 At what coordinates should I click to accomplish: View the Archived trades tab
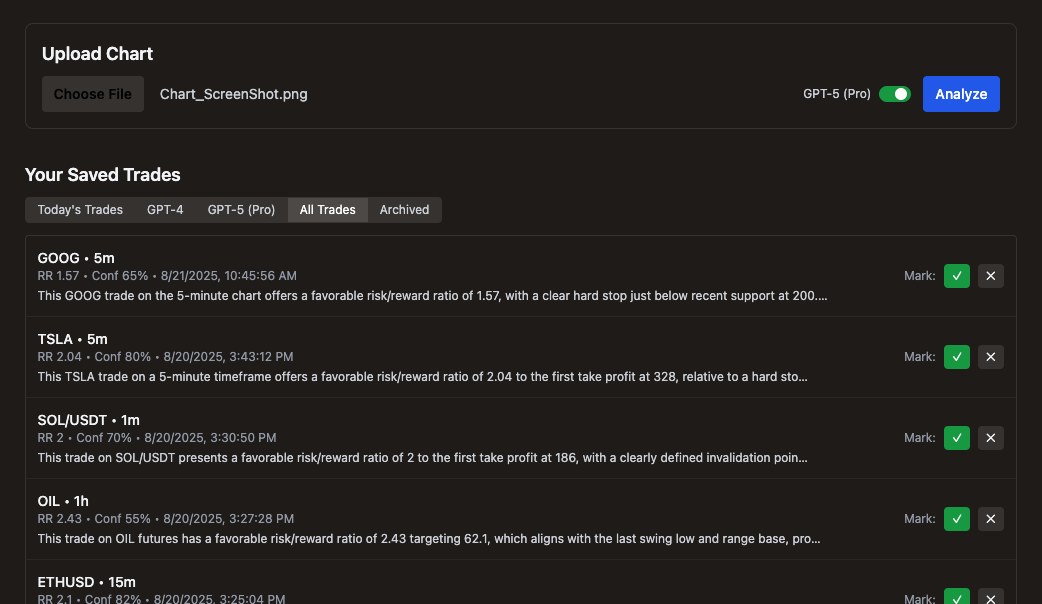(404, 210)
